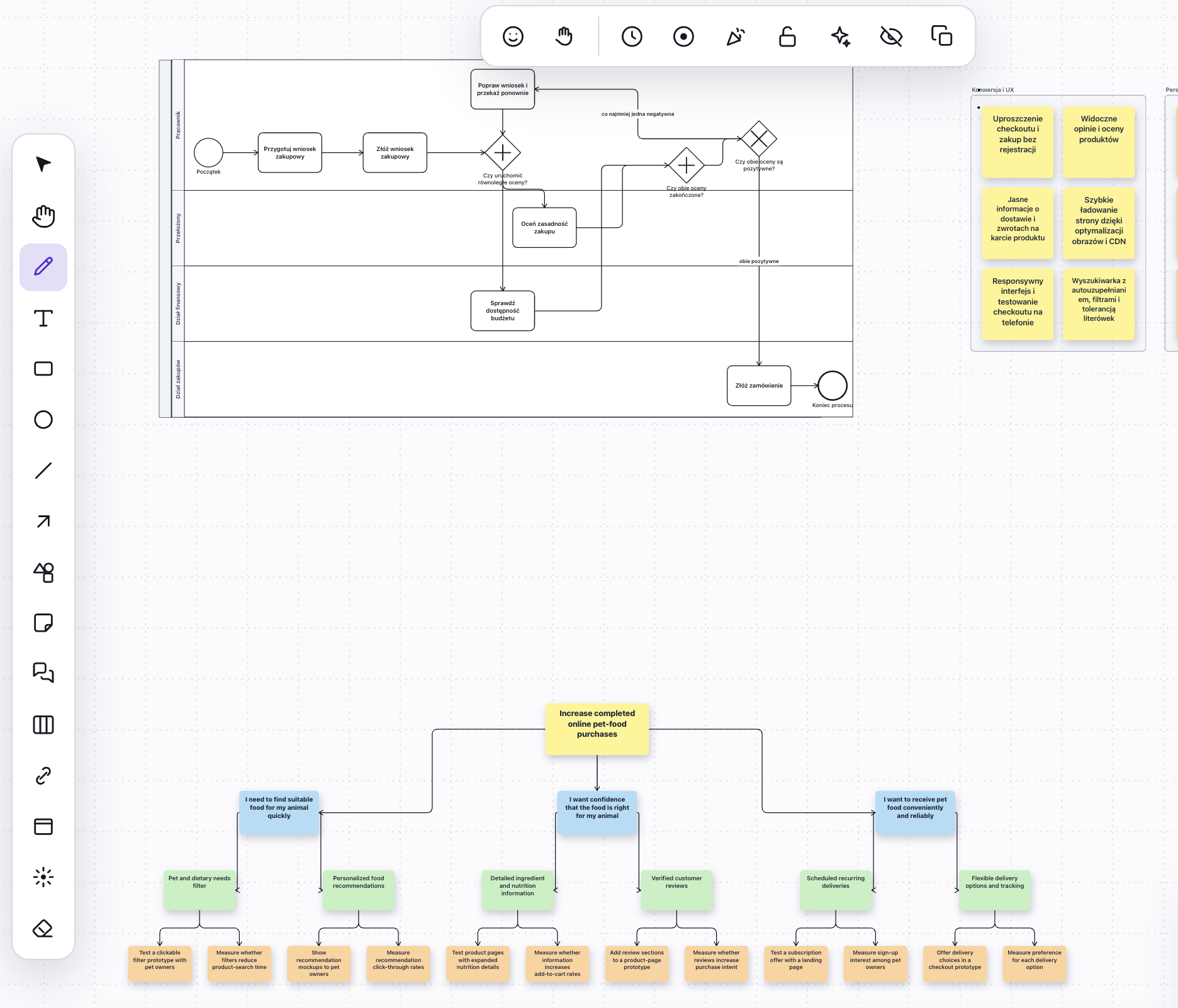1178x1008 pixels.
Task: Select the arrow pointer tool
Action: click(x=43, y=165)
